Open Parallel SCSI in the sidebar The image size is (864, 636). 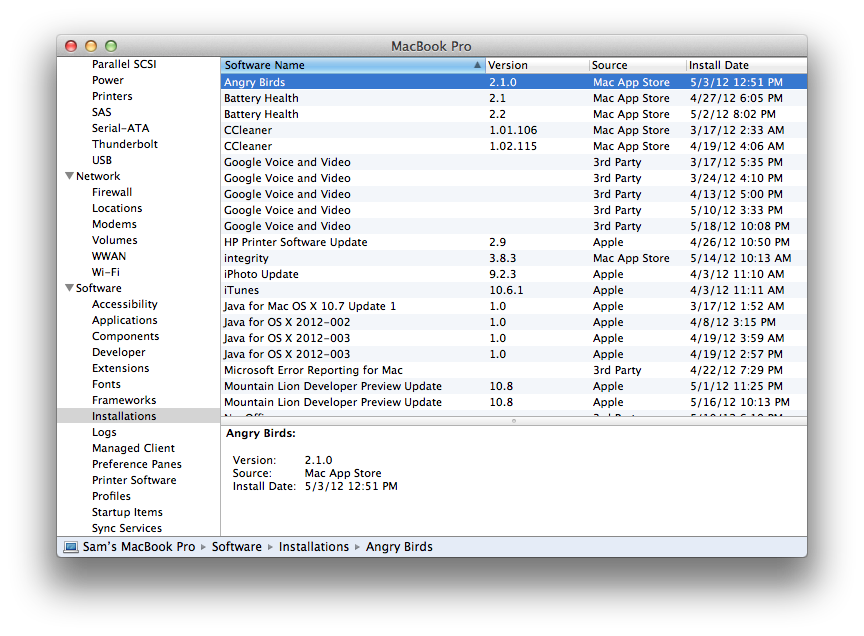pos(124,64)
